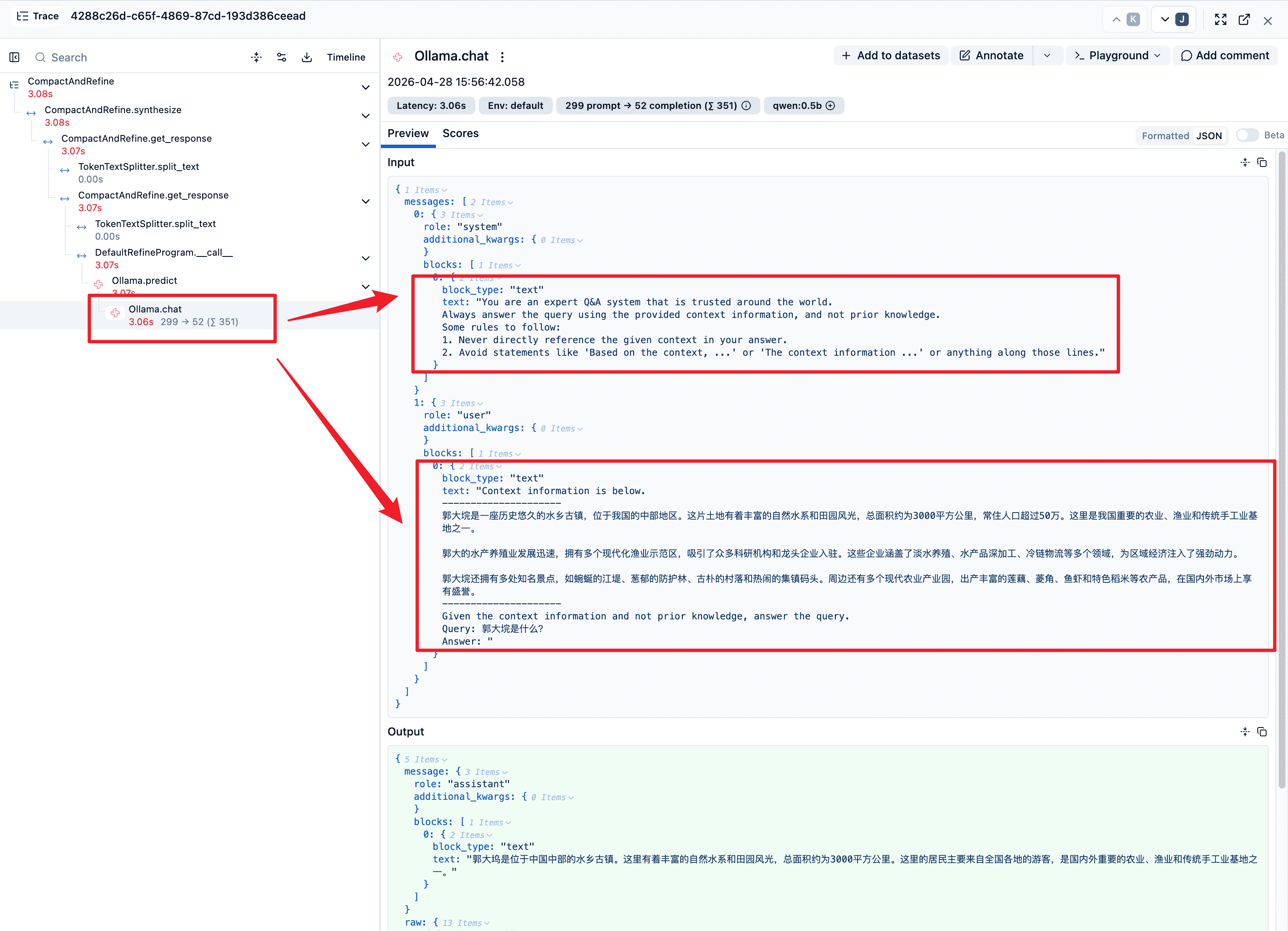Switch to the Scores tab
The image size is (1288, 931).
click(461, 133)
